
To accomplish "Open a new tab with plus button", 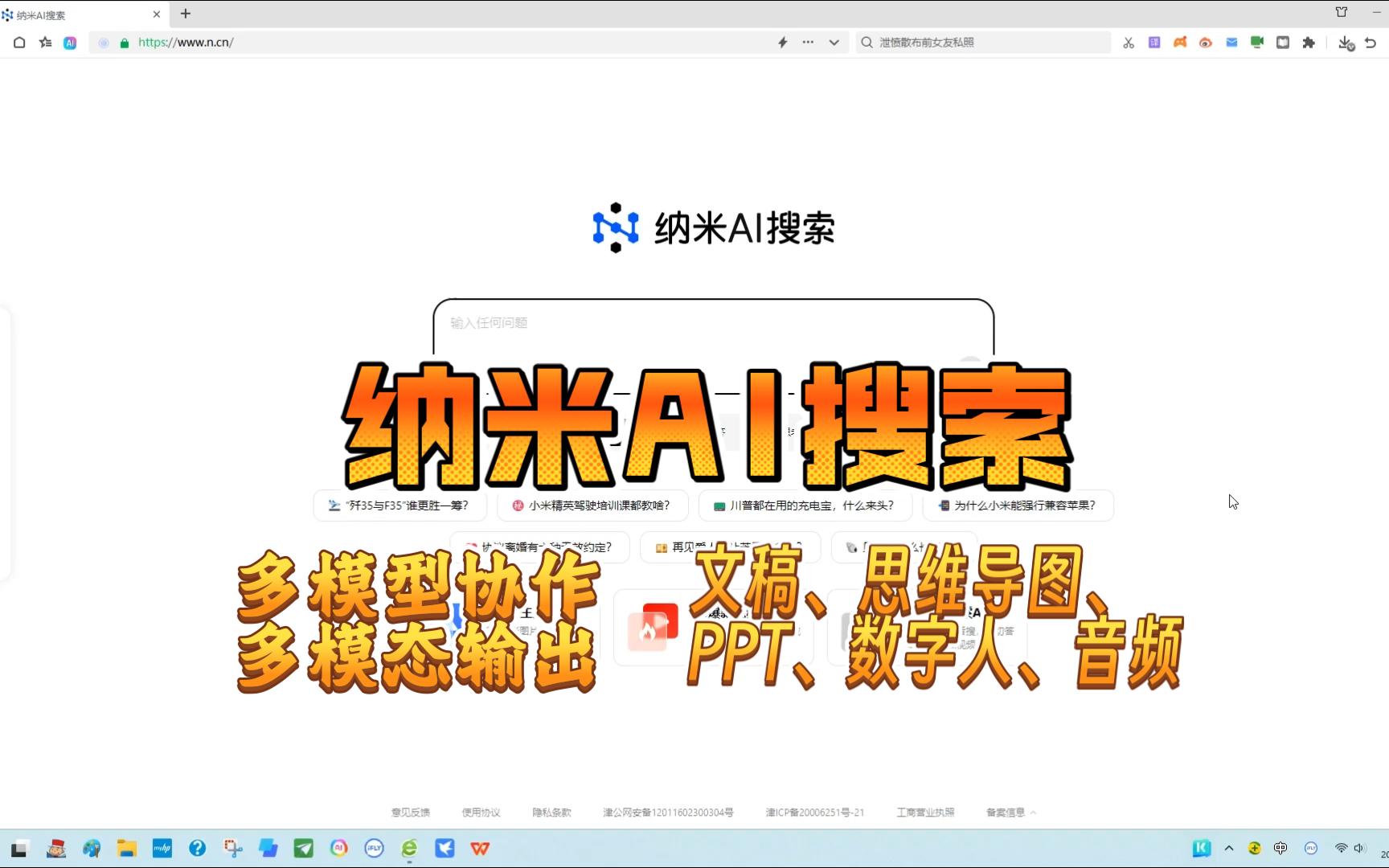I will click(x=186, y=14).
